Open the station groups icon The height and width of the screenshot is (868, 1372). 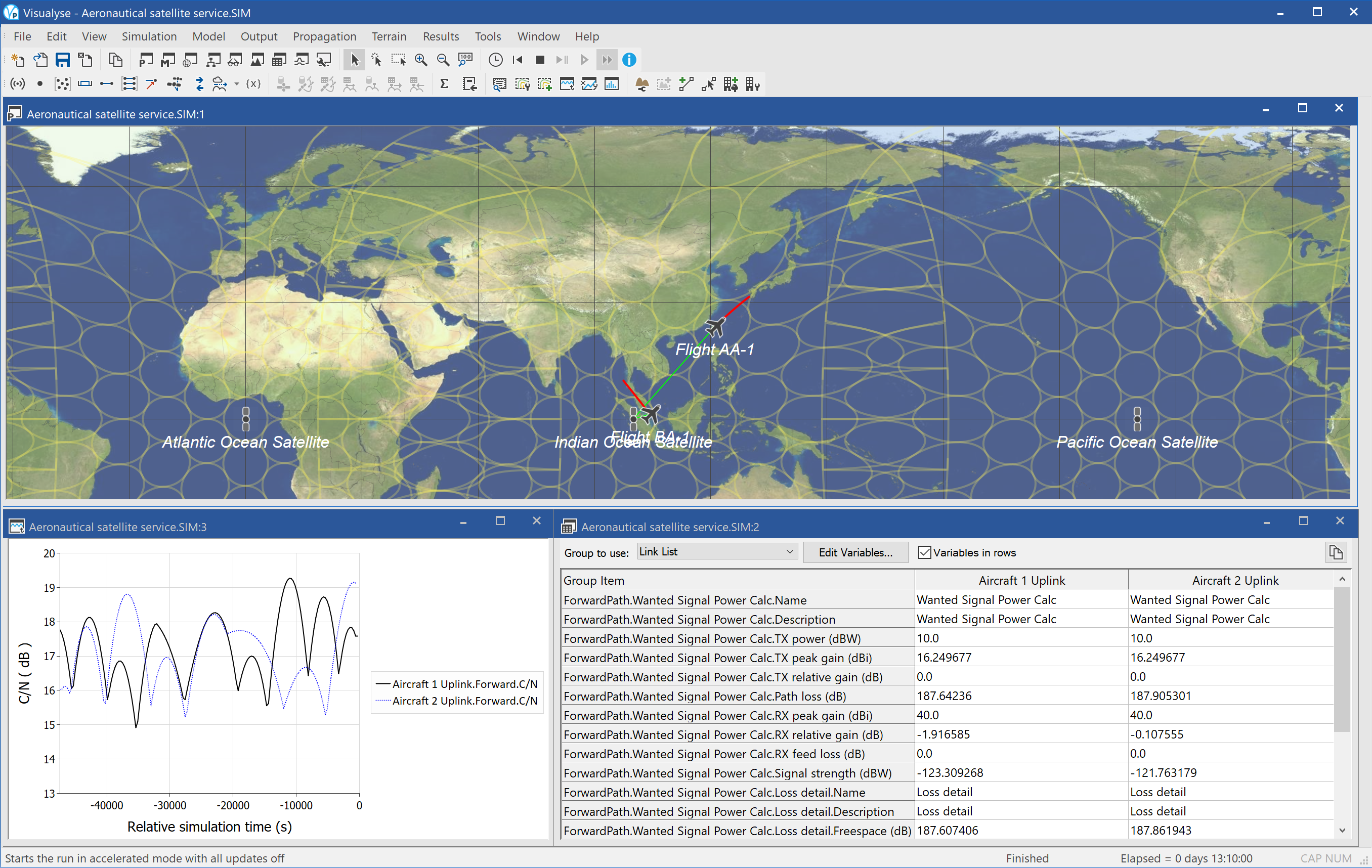coord(62,84)
